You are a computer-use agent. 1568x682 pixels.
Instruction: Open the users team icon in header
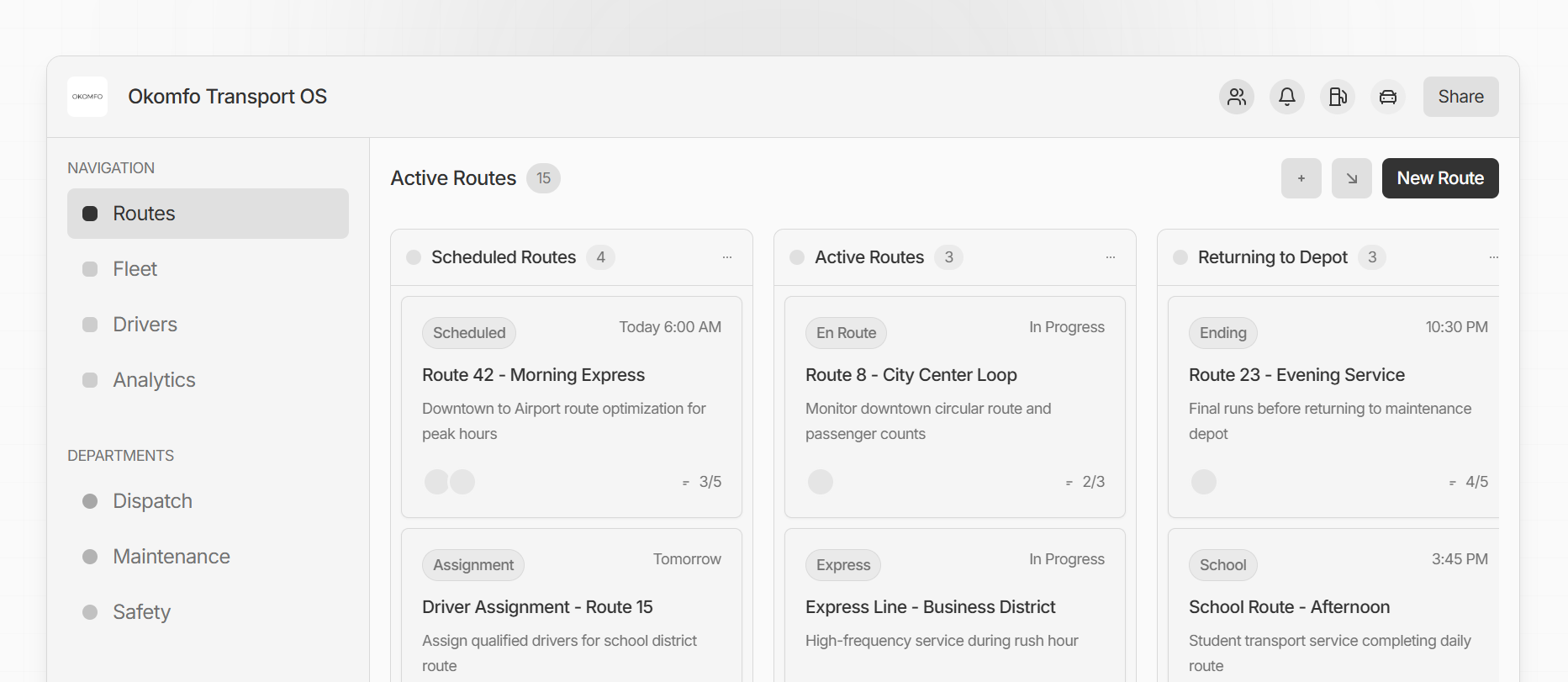[x=1237, y=97]
